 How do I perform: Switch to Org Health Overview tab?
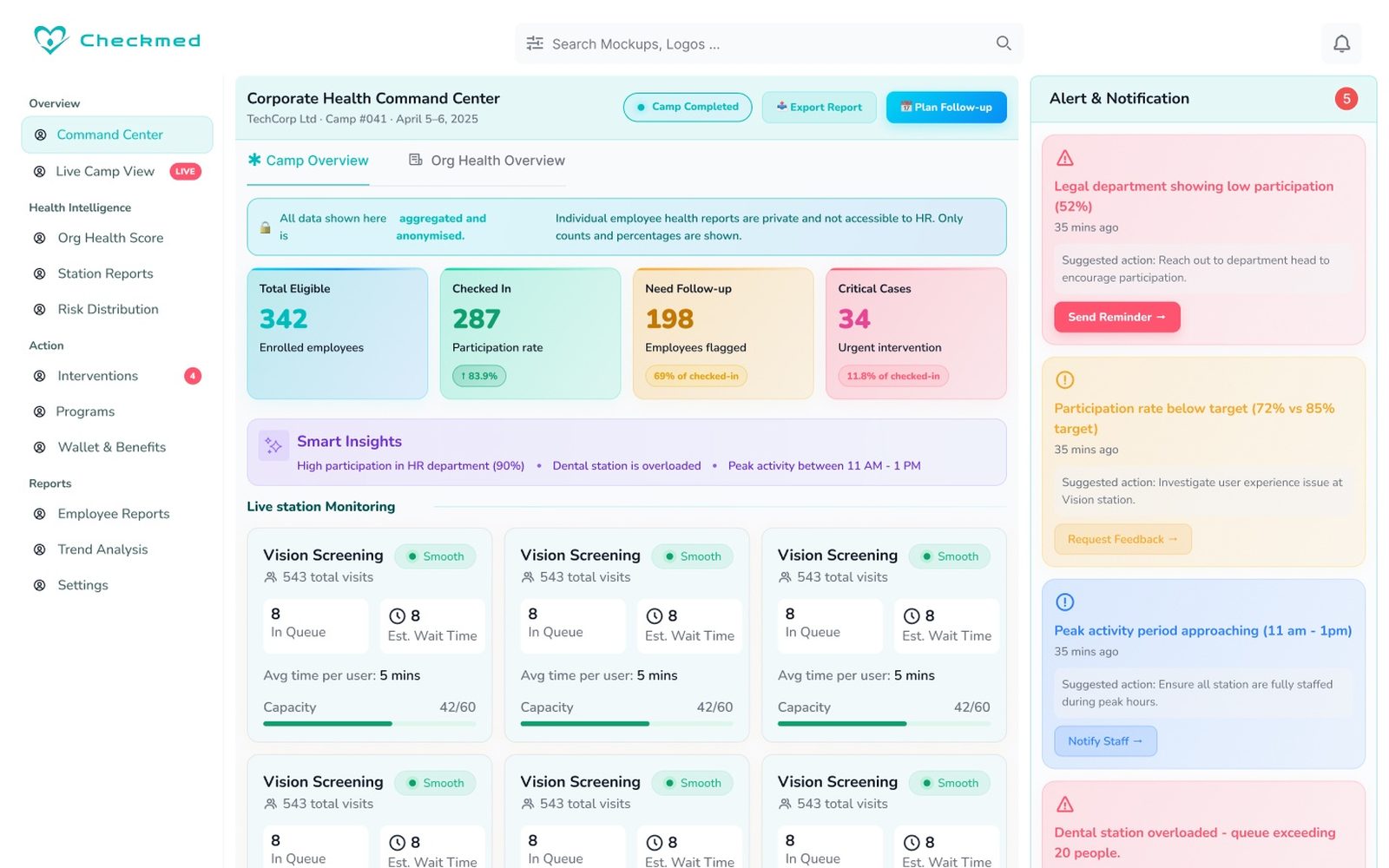point(487,161)
